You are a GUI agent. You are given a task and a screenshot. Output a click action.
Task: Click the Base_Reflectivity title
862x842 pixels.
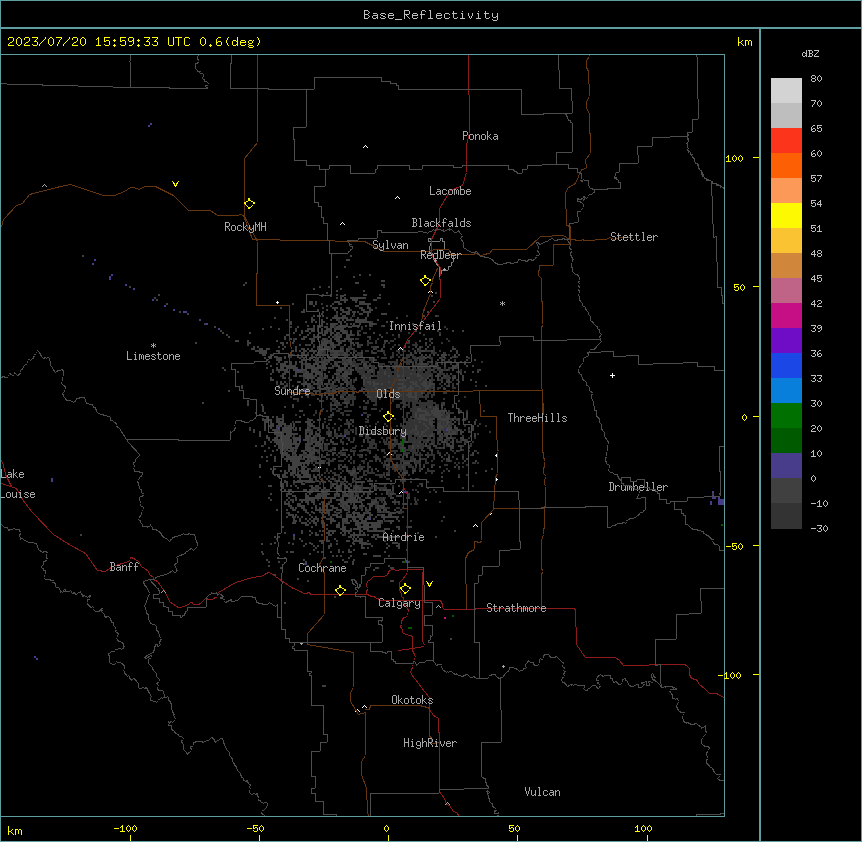(431, 15)
